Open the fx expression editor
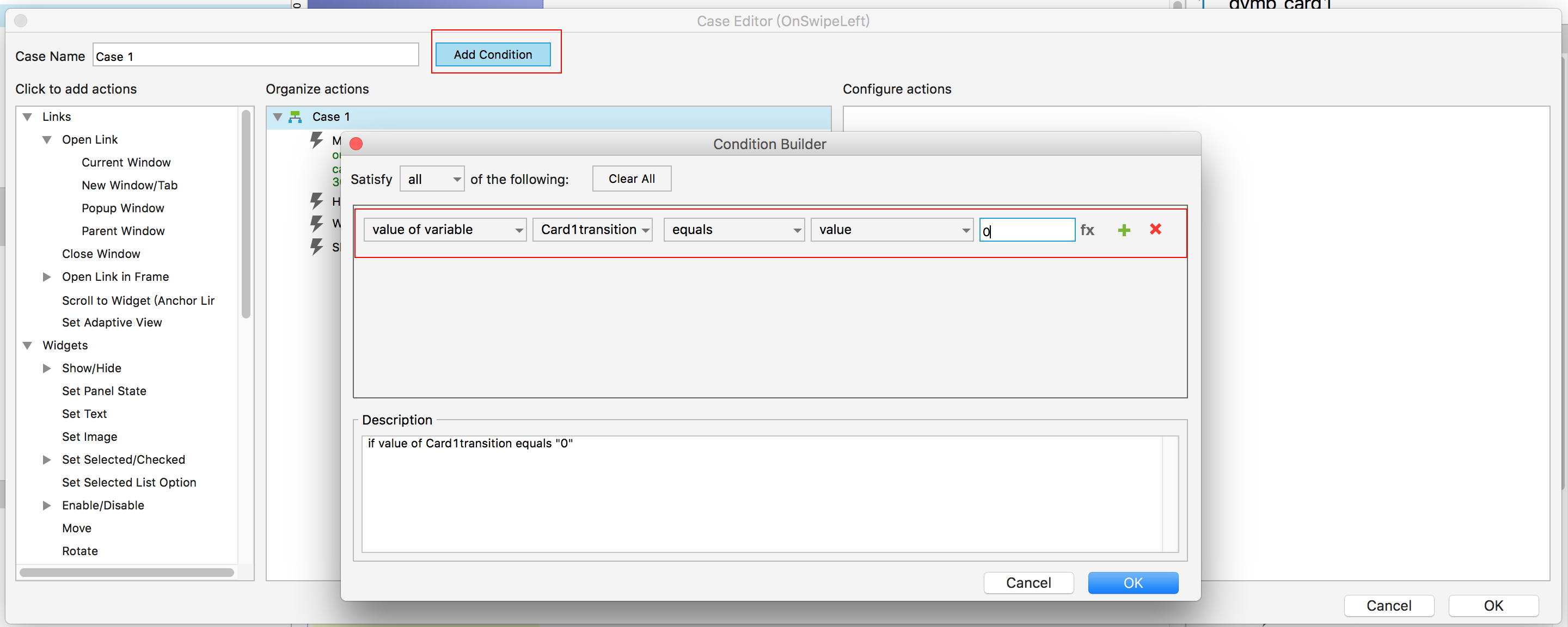Screen dimensions: 1568x627 (x=1087, y=230)
